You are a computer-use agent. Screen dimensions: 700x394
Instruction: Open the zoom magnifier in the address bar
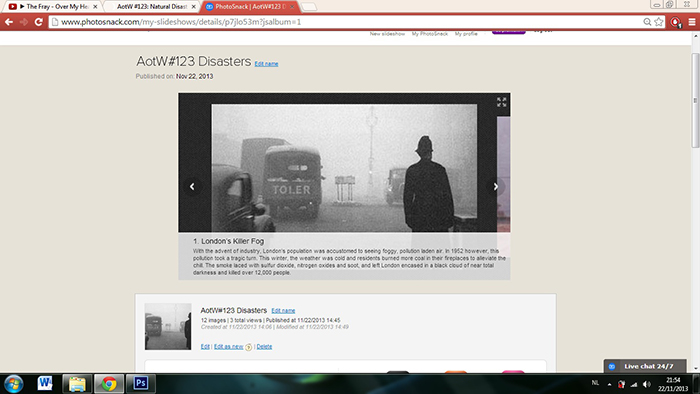[647, 22]
